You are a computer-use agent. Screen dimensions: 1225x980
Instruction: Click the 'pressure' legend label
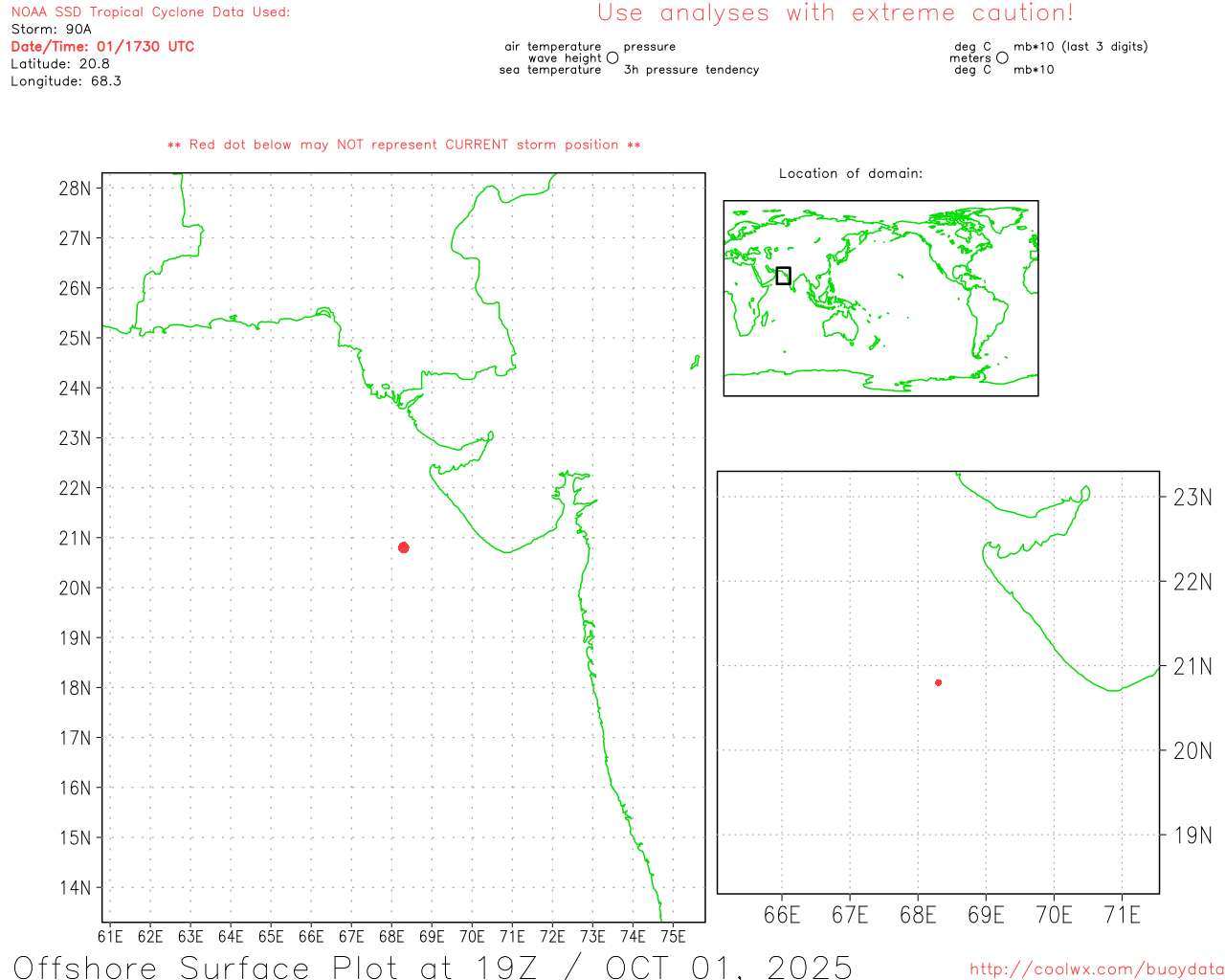pos(649,47)
